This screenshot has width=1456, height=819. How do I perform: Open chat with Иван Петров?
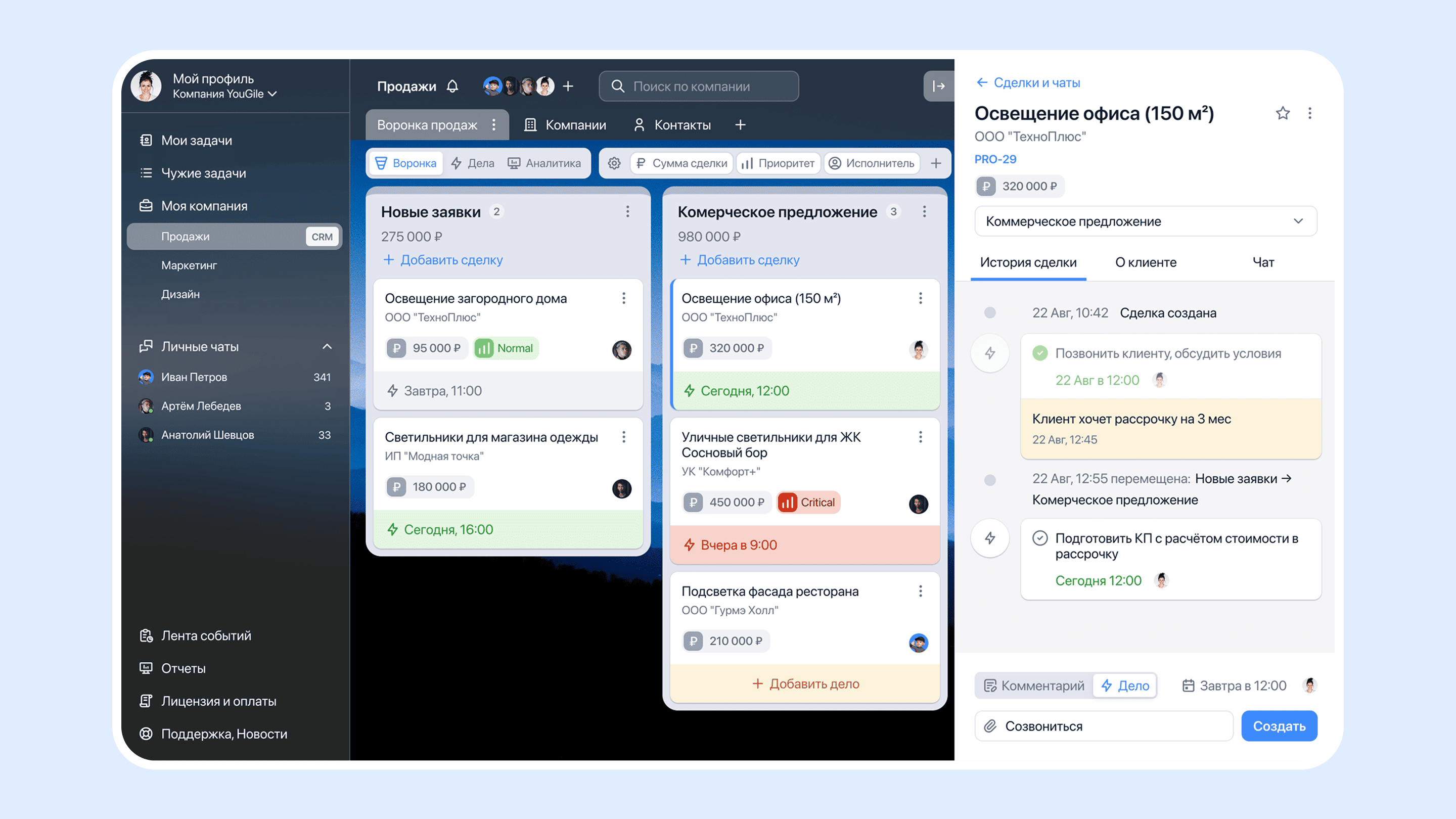[x=235, y=377]
